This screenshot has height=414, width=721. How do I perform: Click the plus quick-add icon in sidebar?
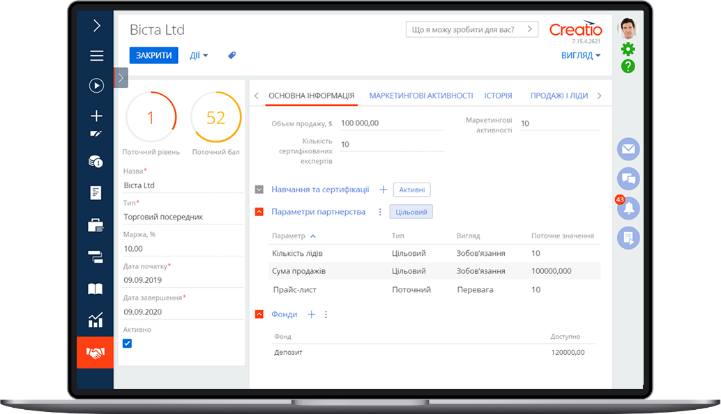[96, 116]
